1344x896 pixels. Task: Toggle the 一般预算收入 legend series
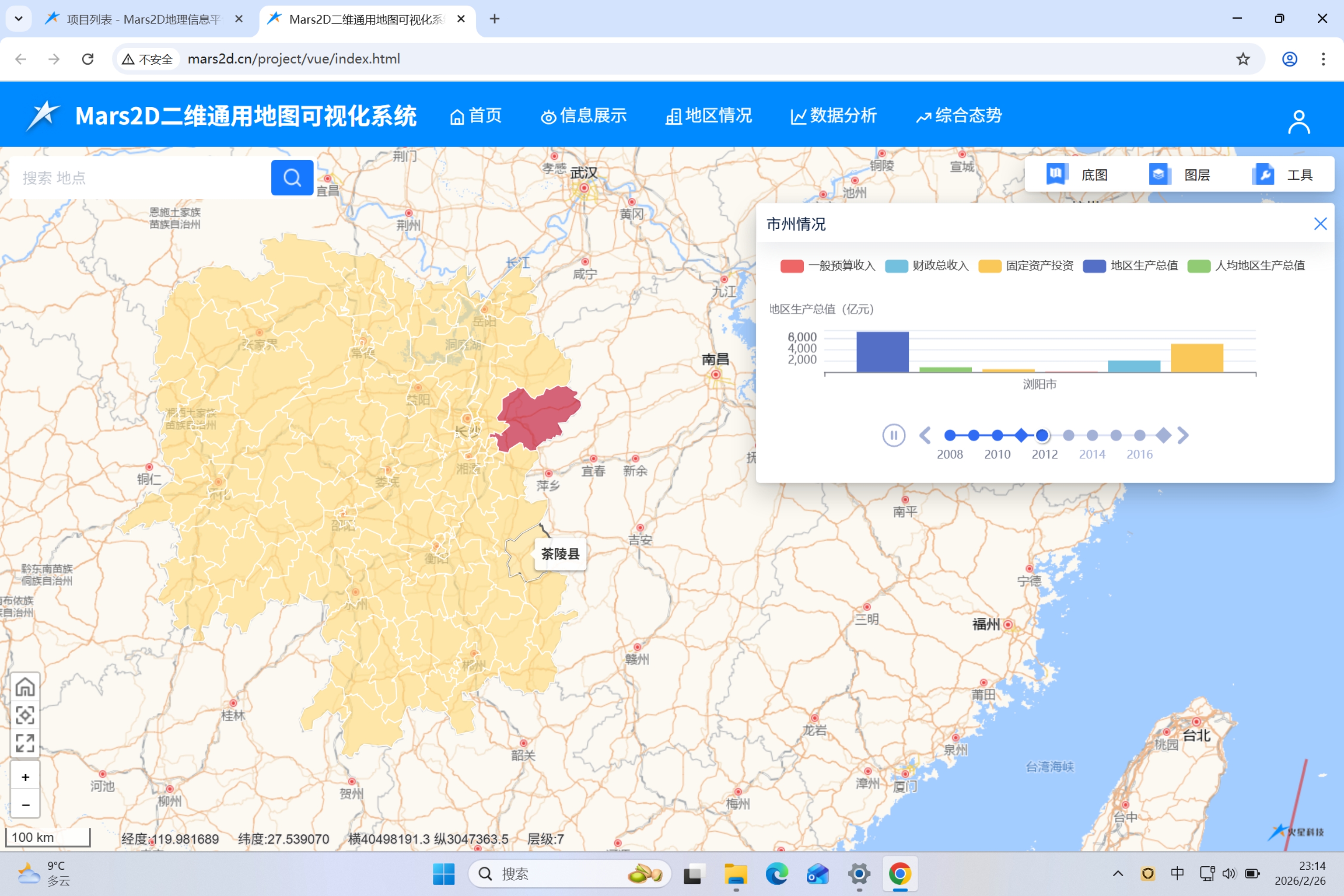click(x=828, y=266)
